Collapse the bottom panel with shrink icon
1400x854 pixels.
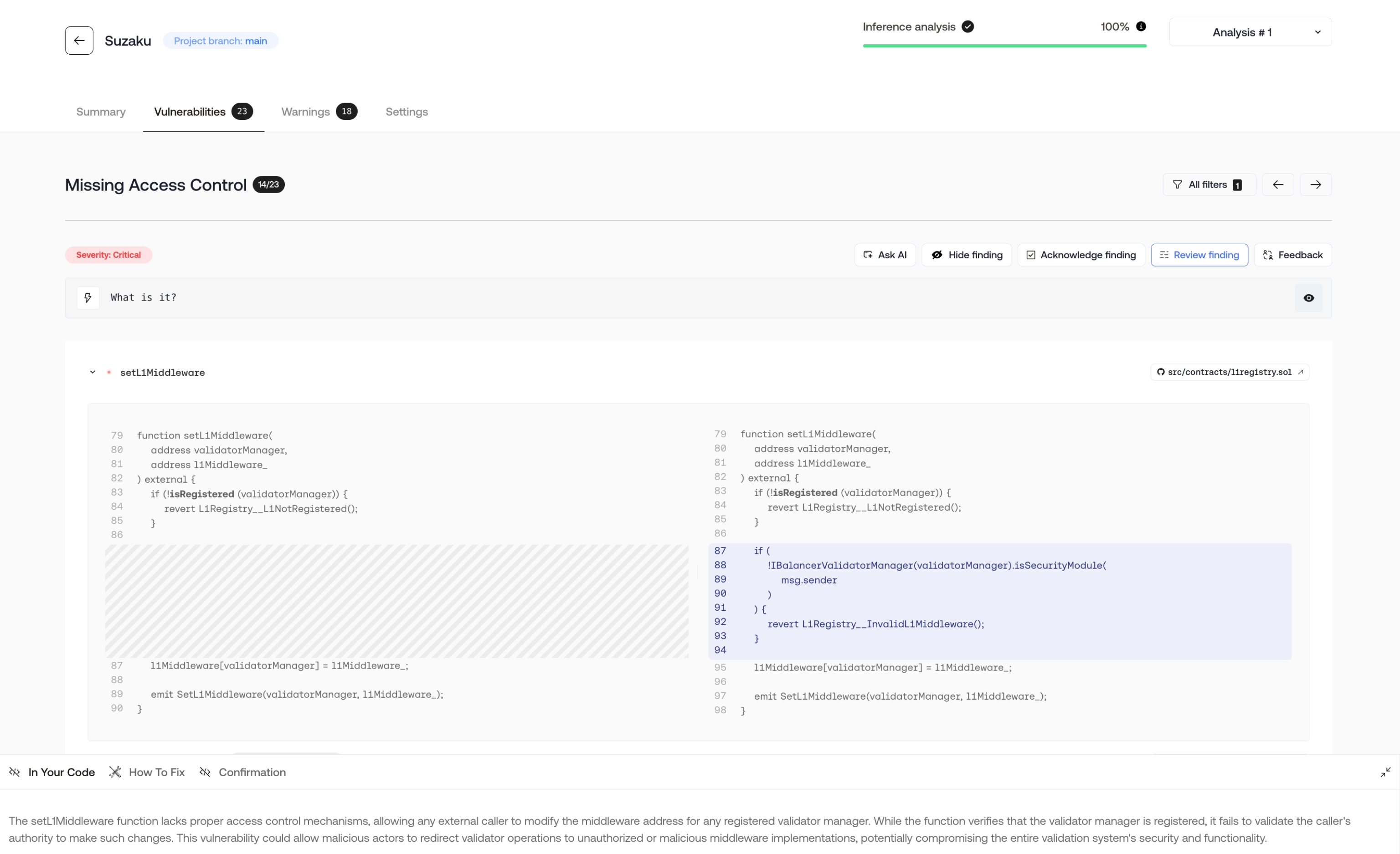point(1385,772)
